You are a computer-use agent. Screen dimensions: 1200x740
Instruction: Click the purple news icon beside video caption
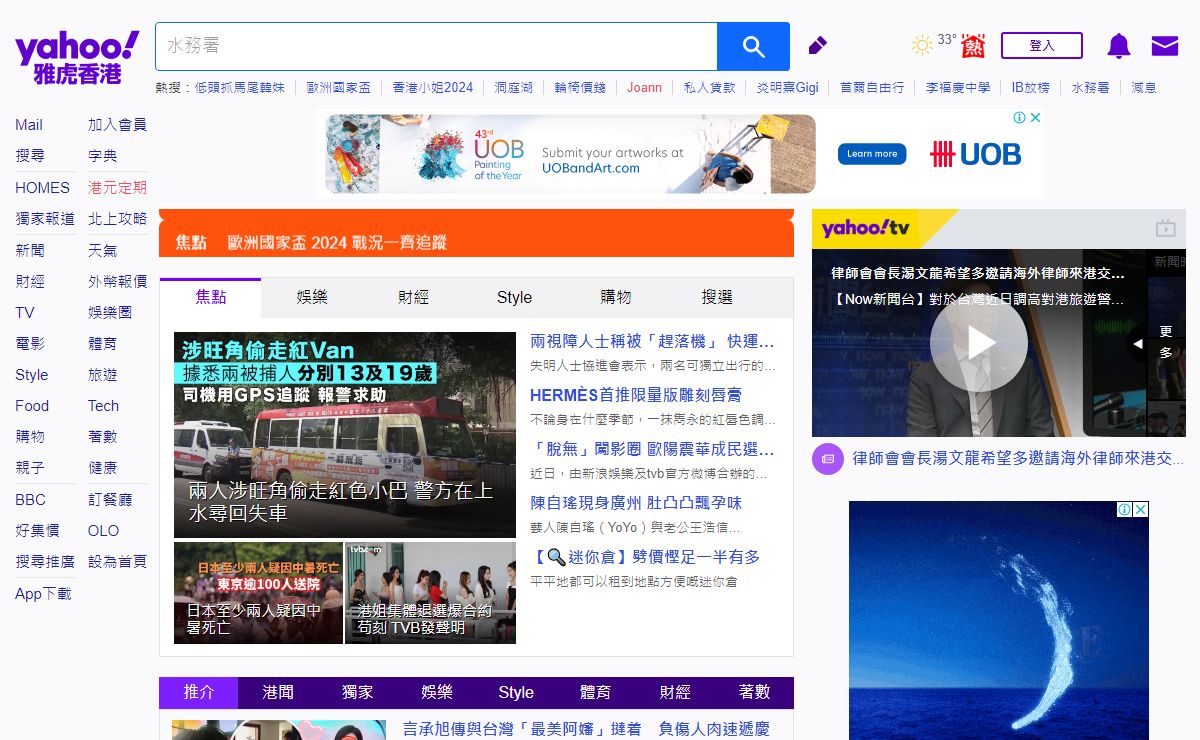[x=828, y=458]
